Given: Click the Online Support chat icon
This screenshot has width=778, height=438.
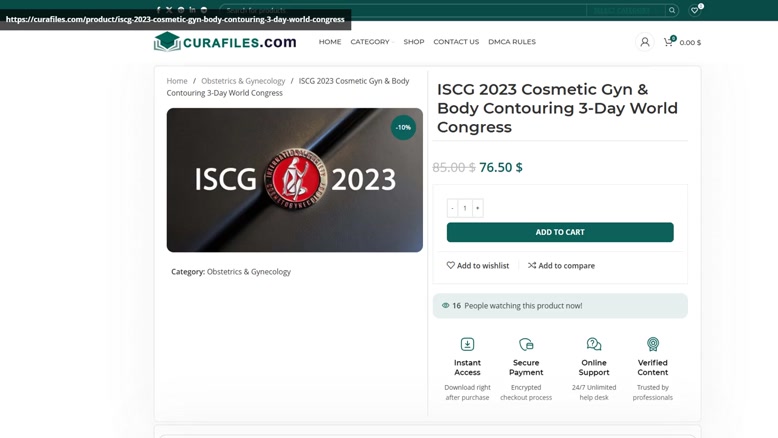Looking at the screenshot, I should pyautogui.click(x=594, y=344).
